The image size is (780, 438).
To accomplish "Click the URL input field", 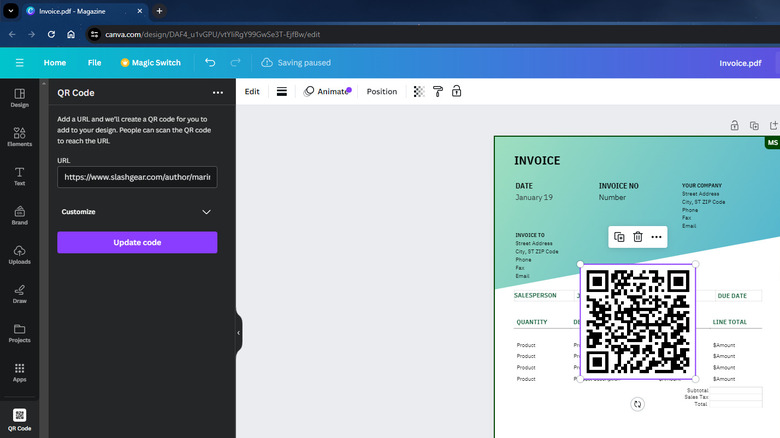I will click(137, 177).
